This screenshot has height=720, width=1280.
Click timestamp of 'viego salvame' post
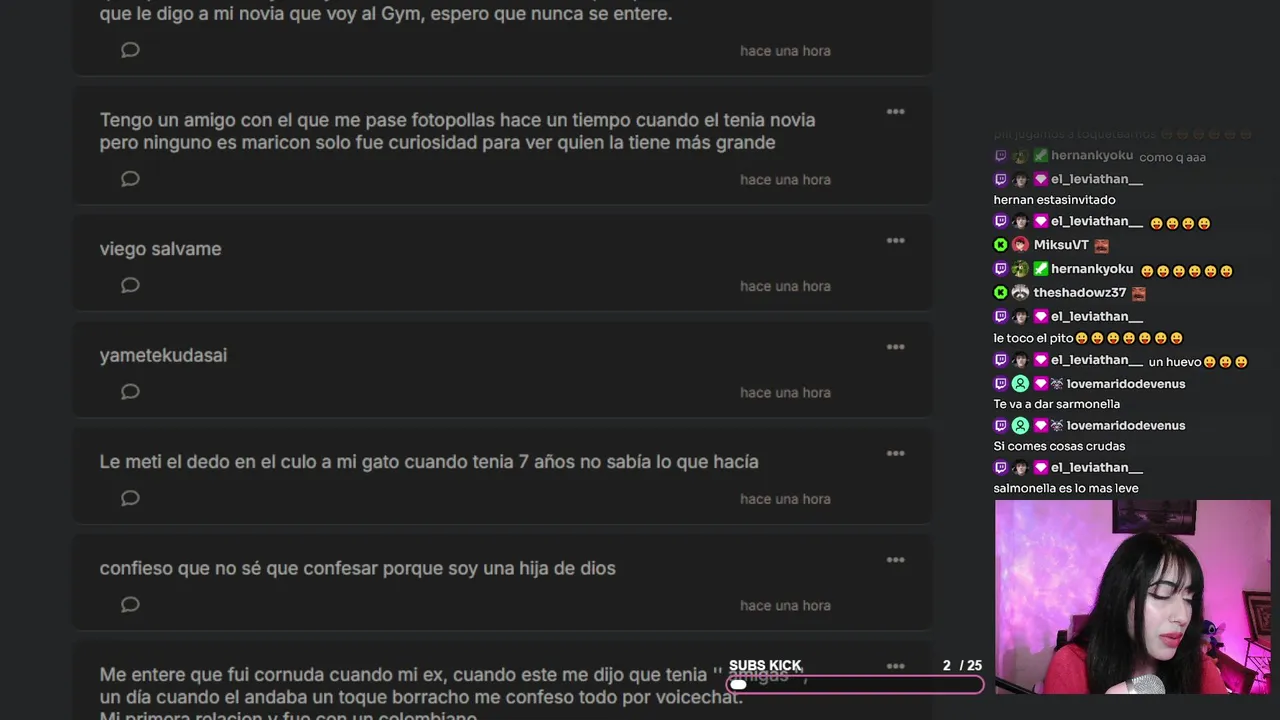[x=785, y=286]
